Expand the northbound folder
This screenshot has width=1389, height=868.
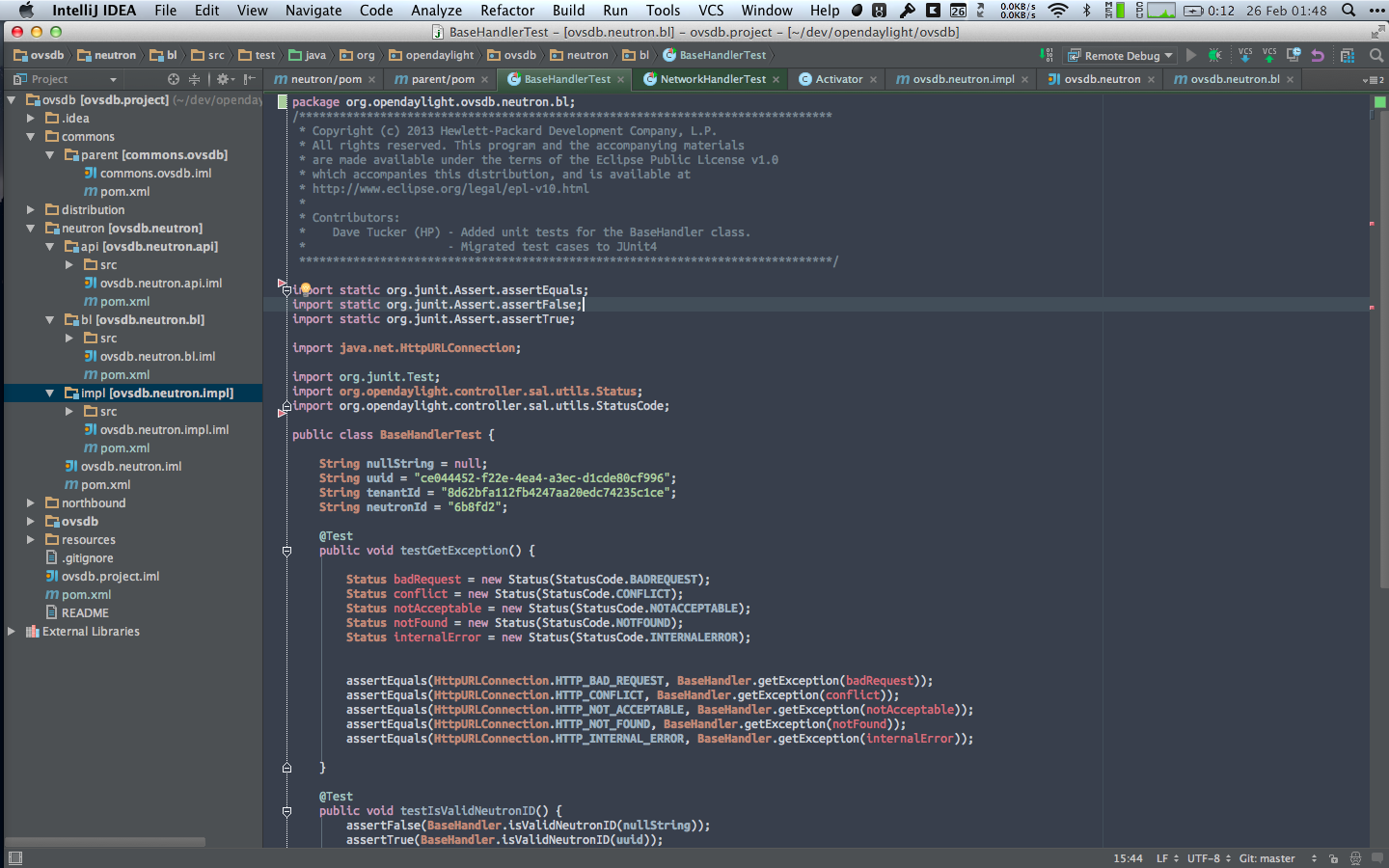coord(31,502)
